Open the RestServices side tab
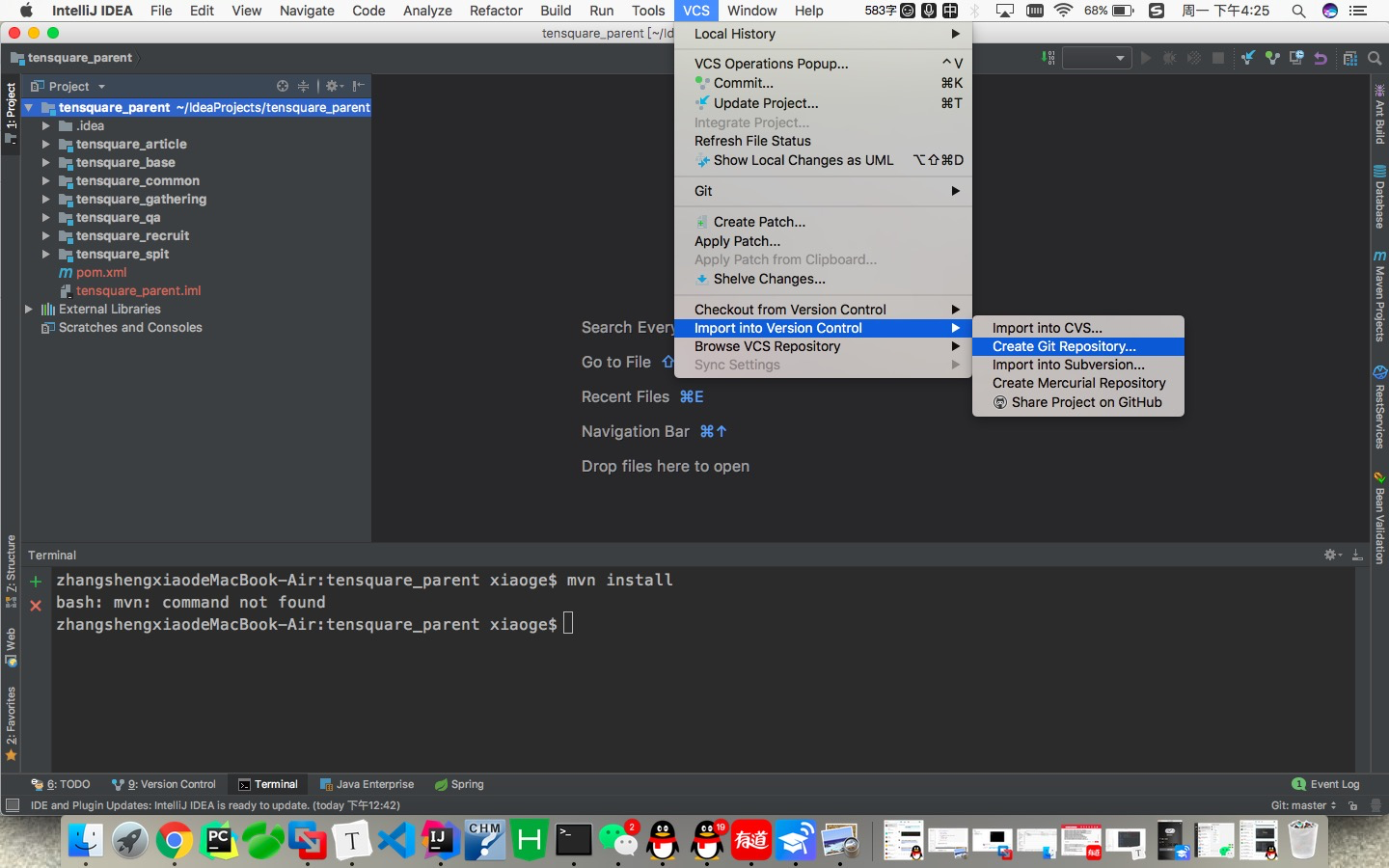Image resolution: width=1389 pixels, height=868 pixels. coord(1379,408)
